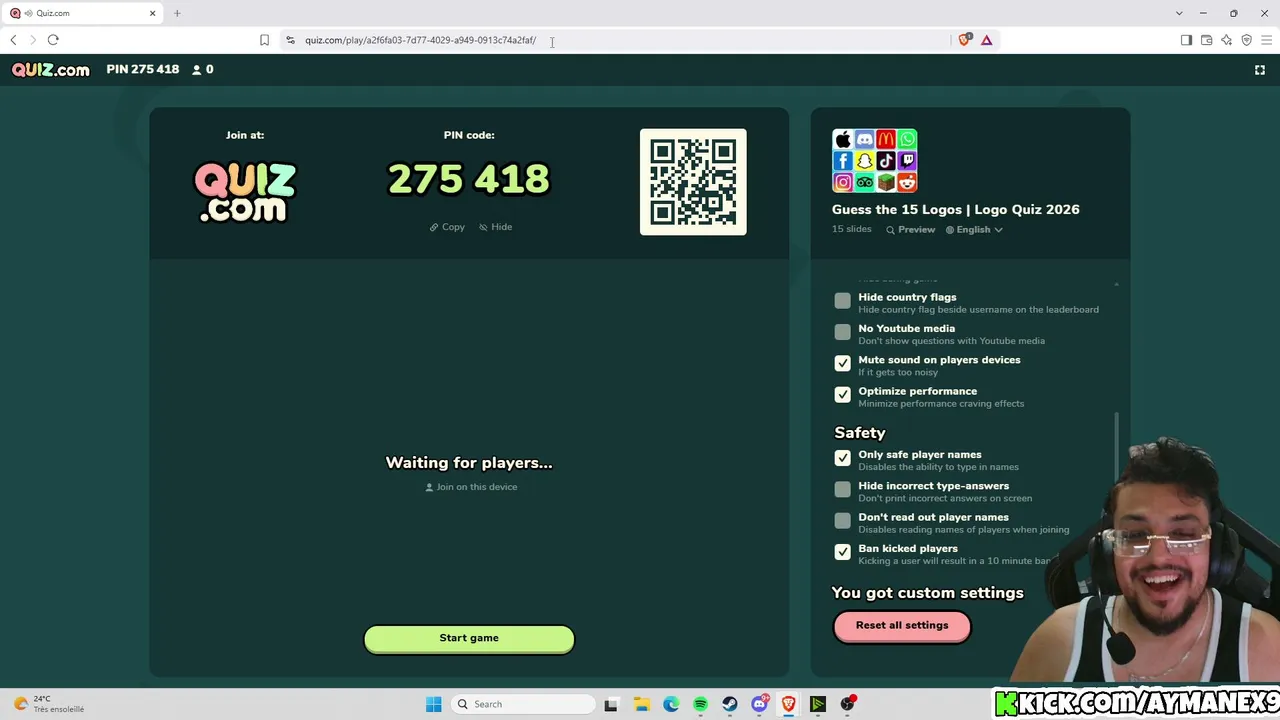This screenshot has height=720, width=1280.
Task: Click the Copy PIN code link
Action: (447, 227)
